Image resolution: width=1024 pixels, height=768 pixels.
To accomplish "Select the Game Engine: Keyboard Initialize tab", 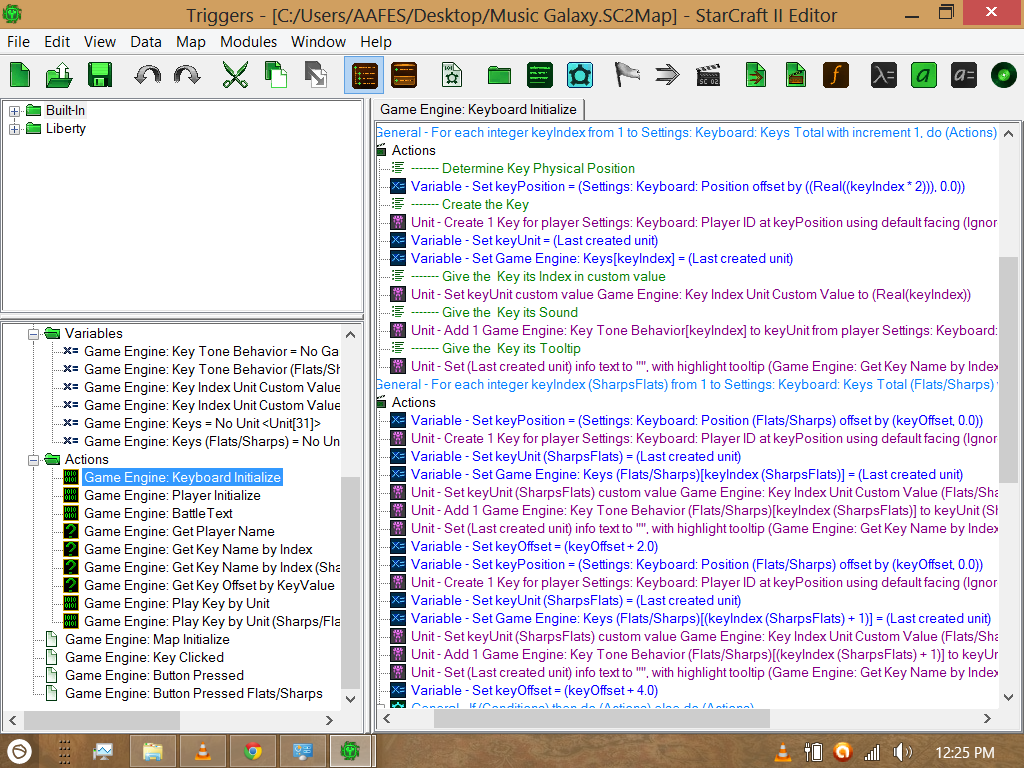I will point(478,110).
